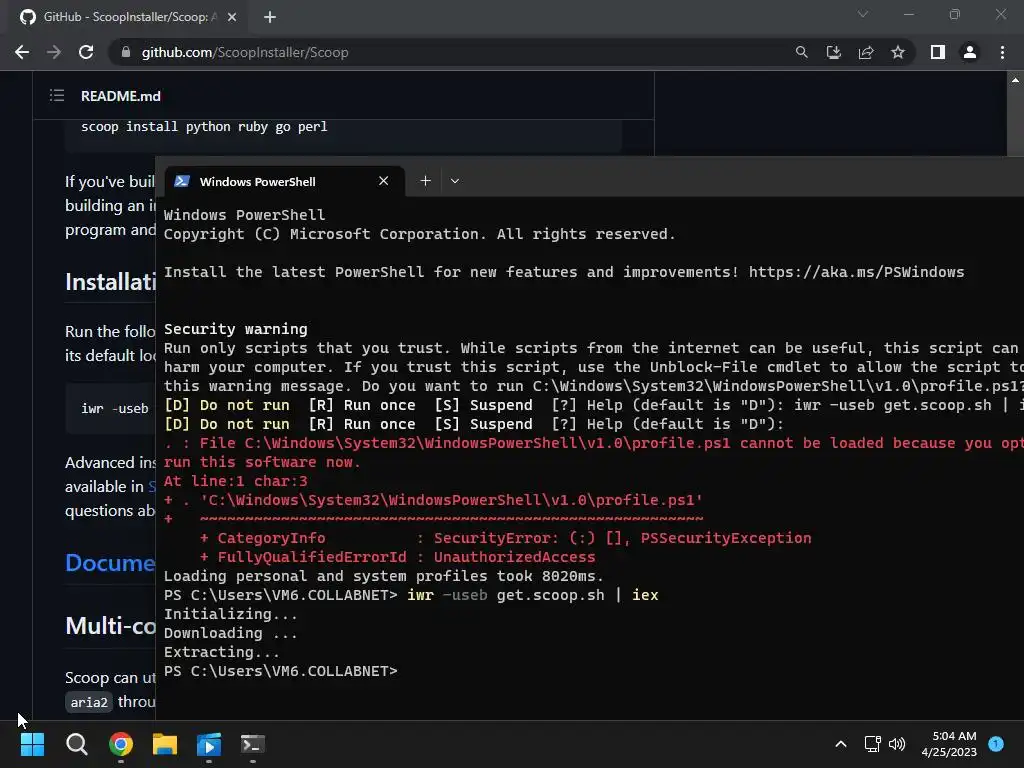Click the aria2 code label
1024x768 pixels.
[x=89, y=702]
